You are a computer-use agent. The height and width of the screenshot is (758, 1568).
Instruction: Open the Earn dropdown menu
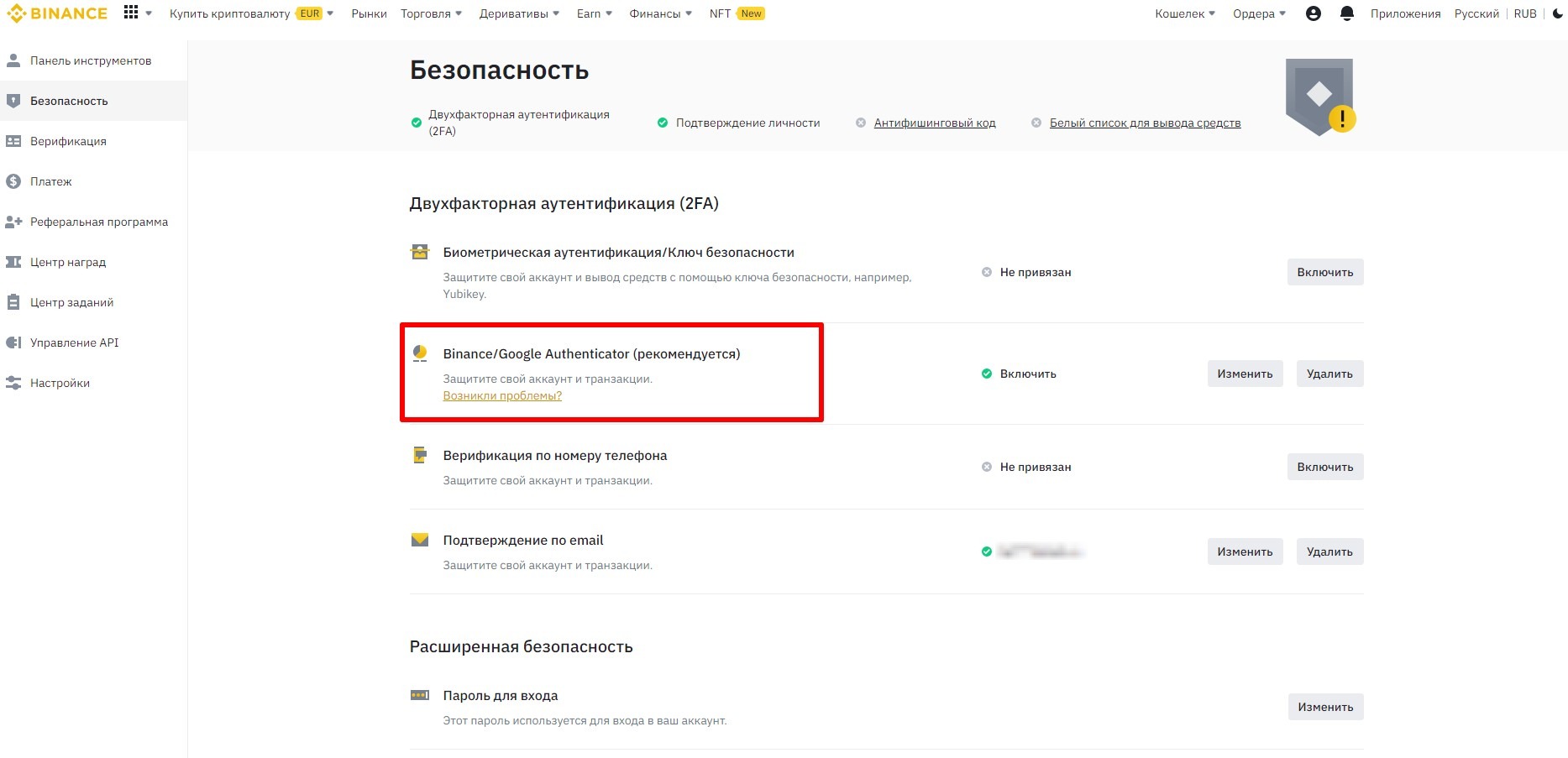click(x=594, y=13)
